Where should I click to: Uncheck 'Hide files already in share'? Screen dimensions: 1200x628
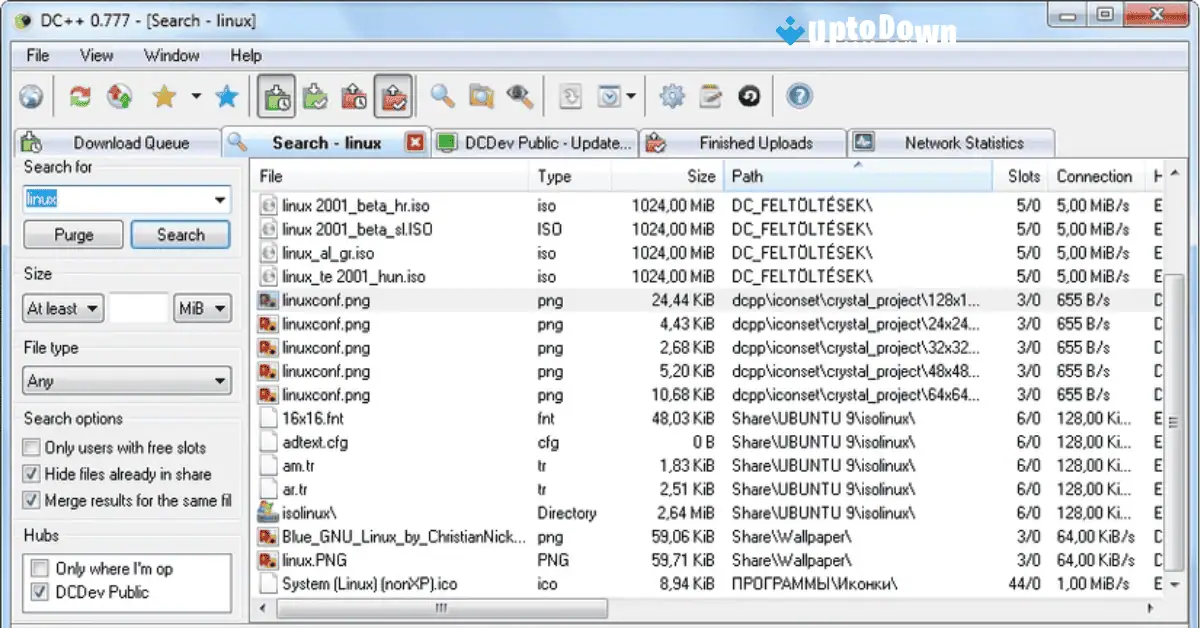(31, 474)
